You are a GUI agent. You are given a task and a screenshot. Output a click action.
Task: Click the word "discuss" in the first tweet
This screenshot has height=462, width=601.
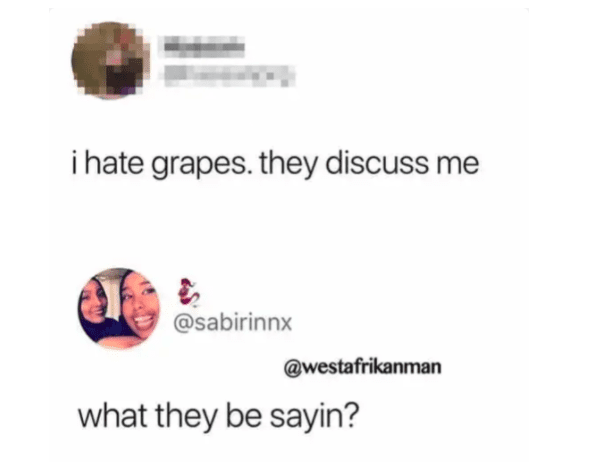pos(376,164)
